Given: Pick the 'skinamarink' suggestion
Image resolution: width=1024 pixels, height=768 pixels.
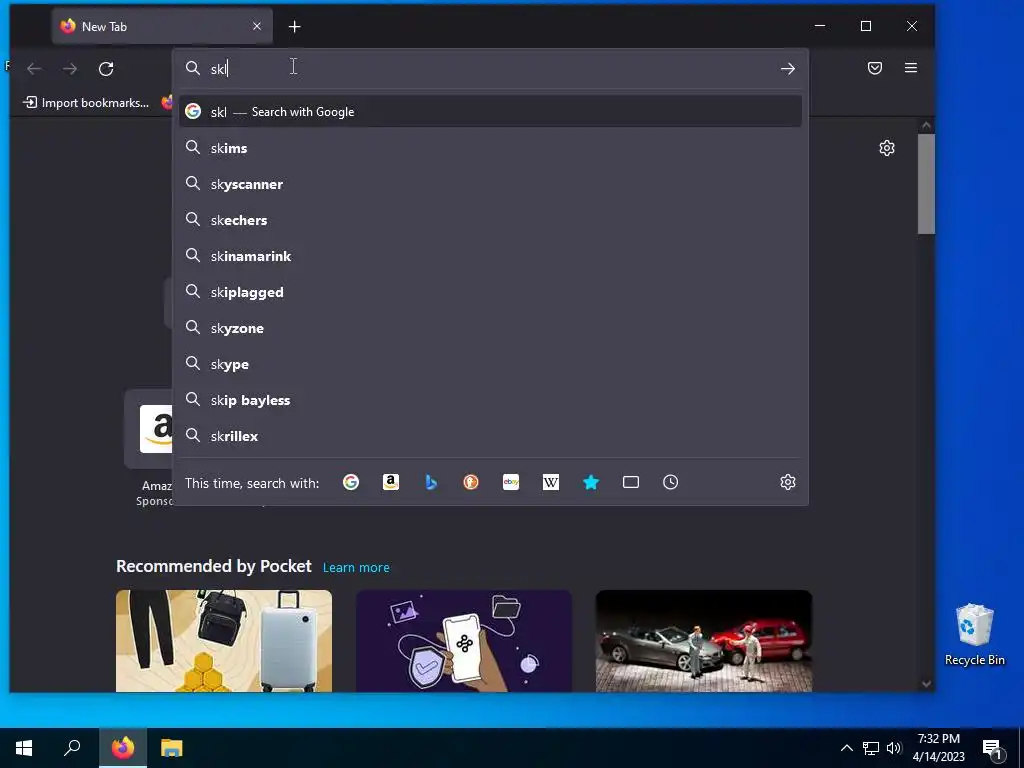Looking at the screenshot, I should tap(490, 256).
